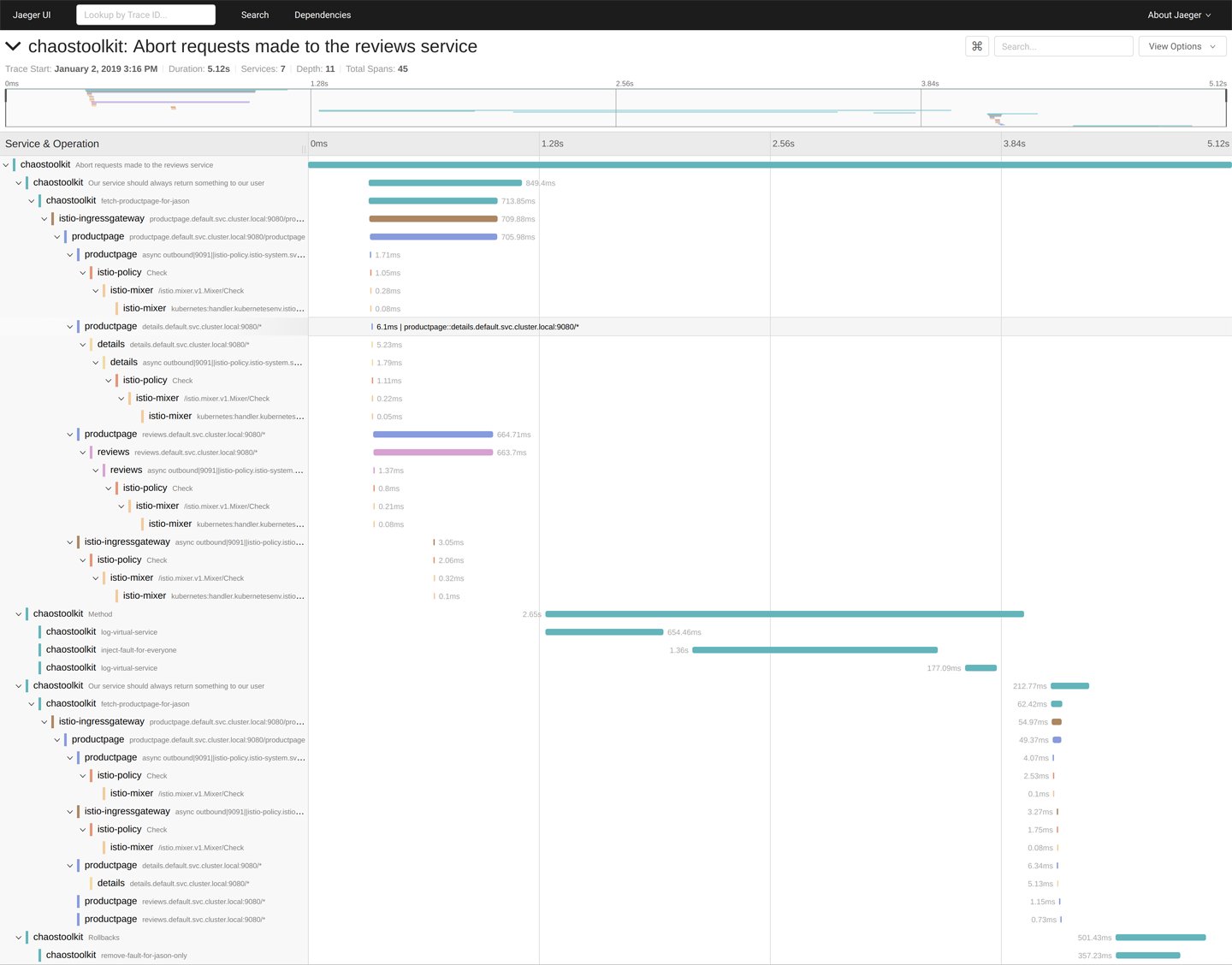Click the 709.88ms istio-ingressgateway span bar
Viewport: 1232px width, 965px height.
[x=433, y=219]
